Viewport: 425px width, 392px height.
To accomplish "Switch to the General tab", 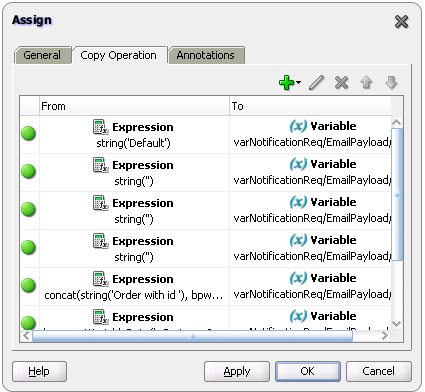I will point(42,55).
